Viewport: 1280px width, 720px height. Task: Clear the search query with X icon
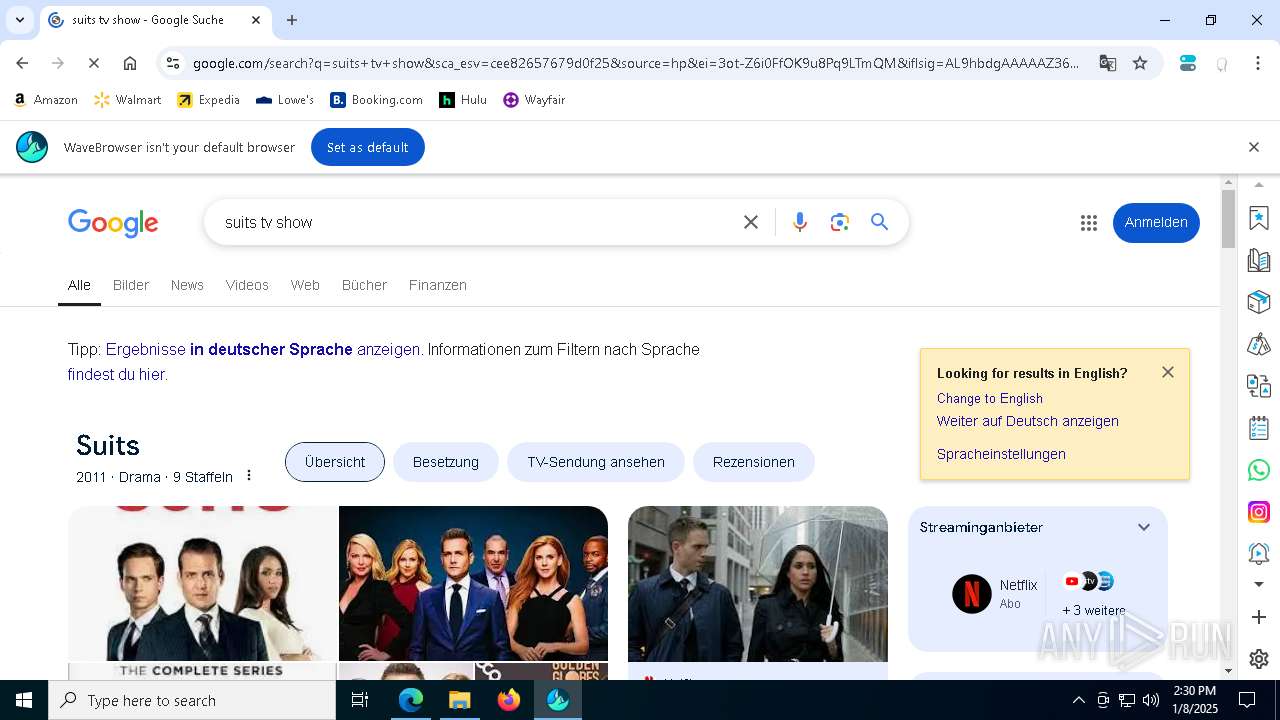click(x=751, y=222)
